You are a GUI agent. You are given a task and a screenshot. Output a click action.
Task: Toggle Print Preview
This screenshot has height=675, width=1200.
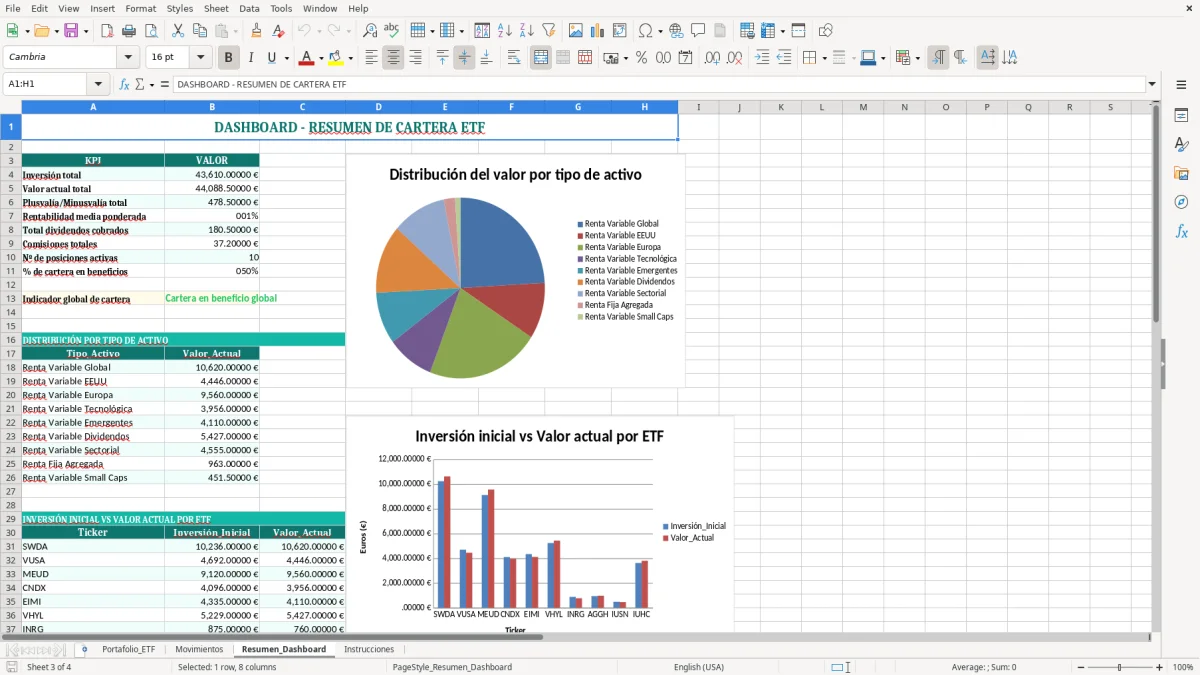(149, 31)
